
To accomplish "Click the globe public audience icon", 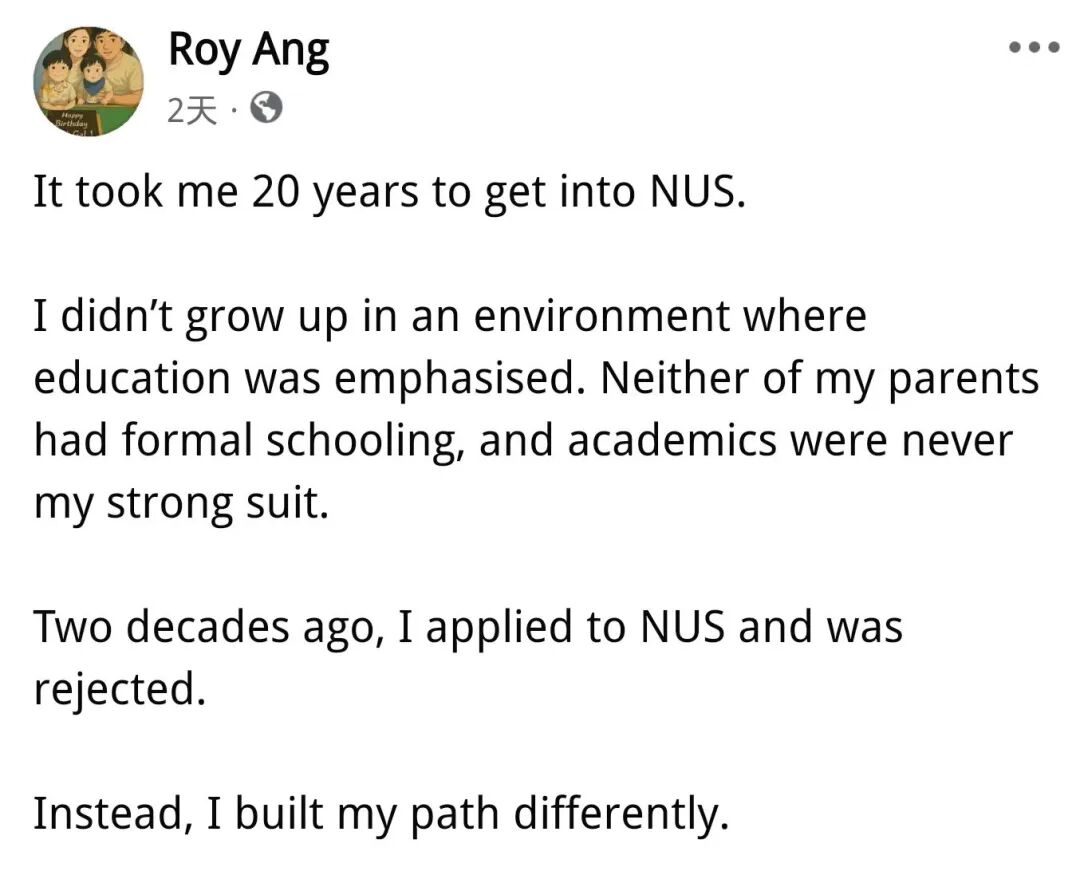I will (x=265, y=109).
